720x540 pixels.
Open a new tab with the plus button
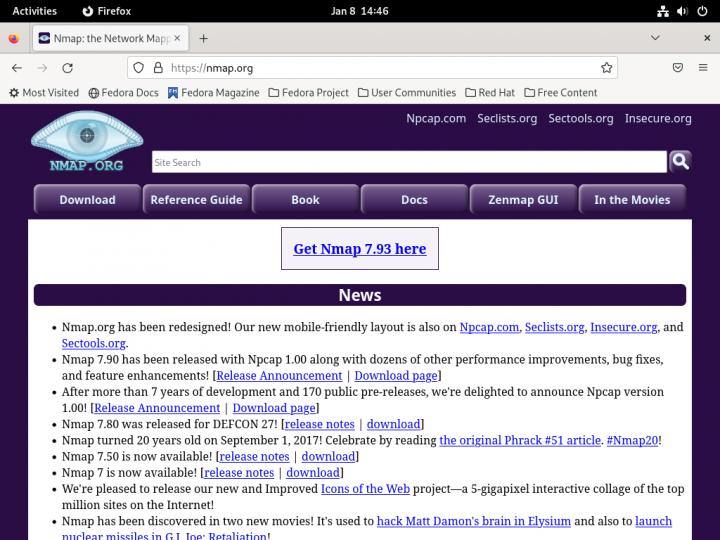[203, 39]
